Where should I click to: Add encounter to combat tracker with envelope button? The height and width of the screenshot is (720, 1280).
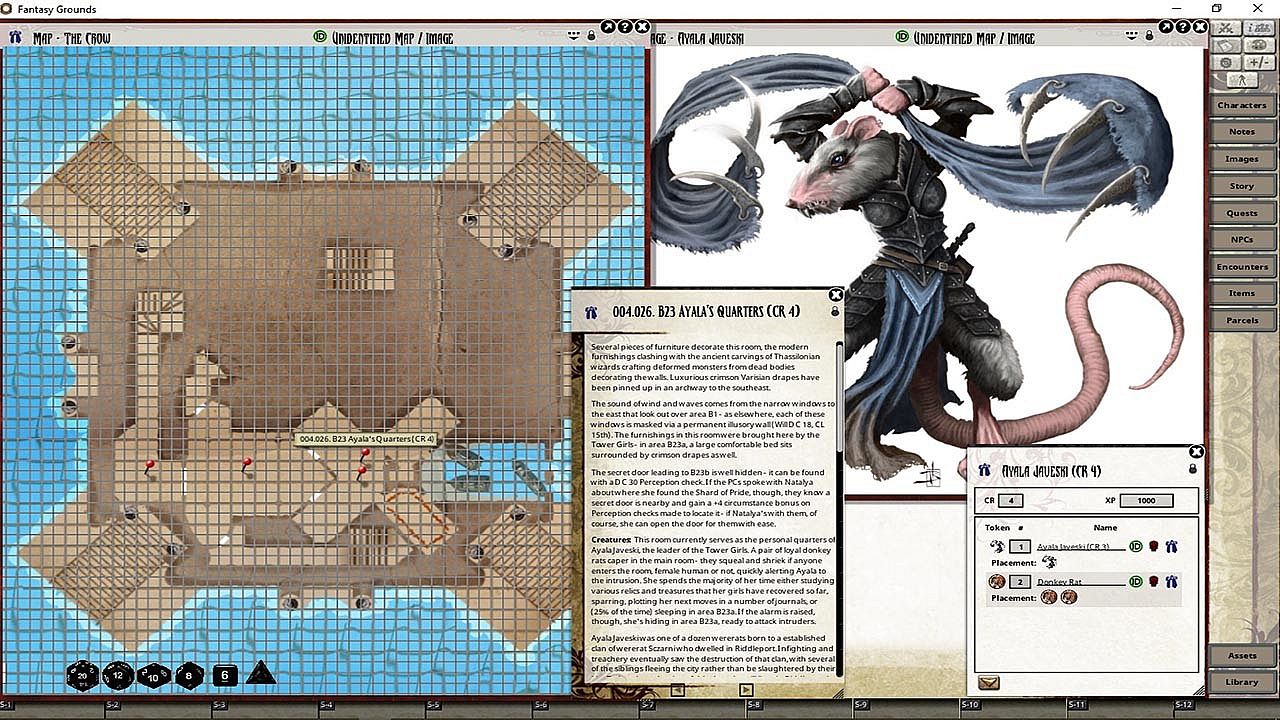(x=989, y=683)
